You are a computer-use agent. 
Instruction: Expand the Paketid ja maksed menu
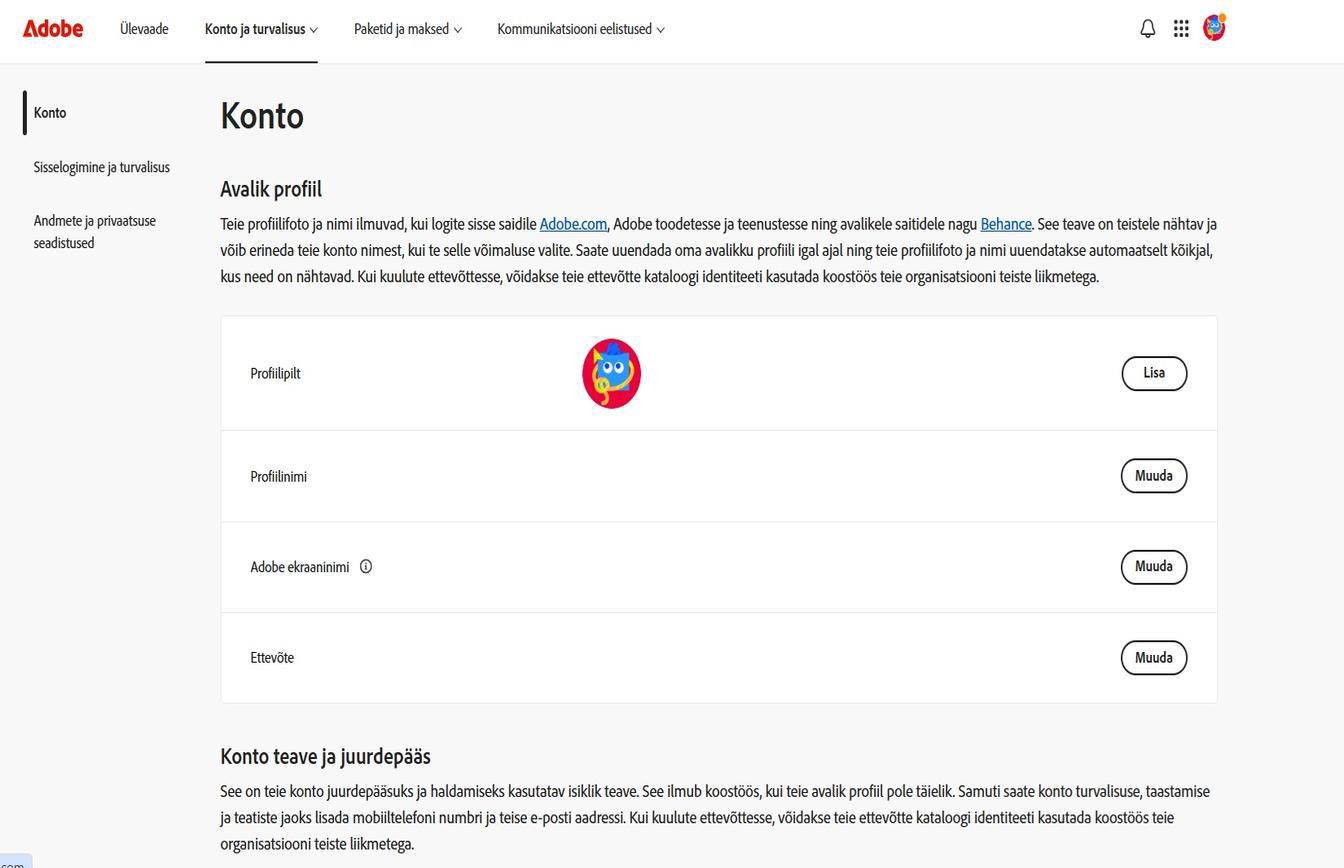(x=407, y=29)
